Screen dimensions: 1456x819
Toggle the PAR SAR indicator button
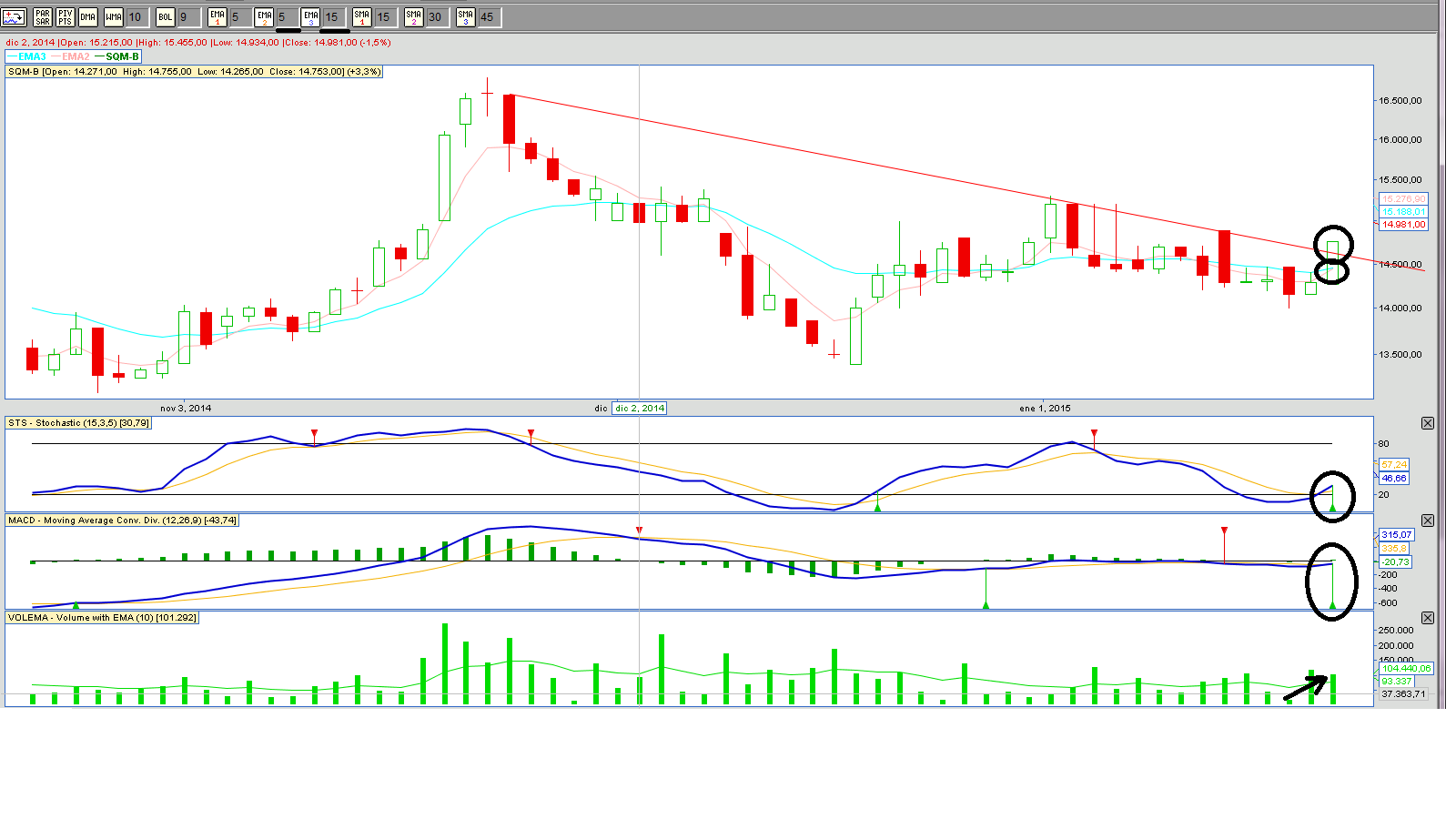point(43,16)
